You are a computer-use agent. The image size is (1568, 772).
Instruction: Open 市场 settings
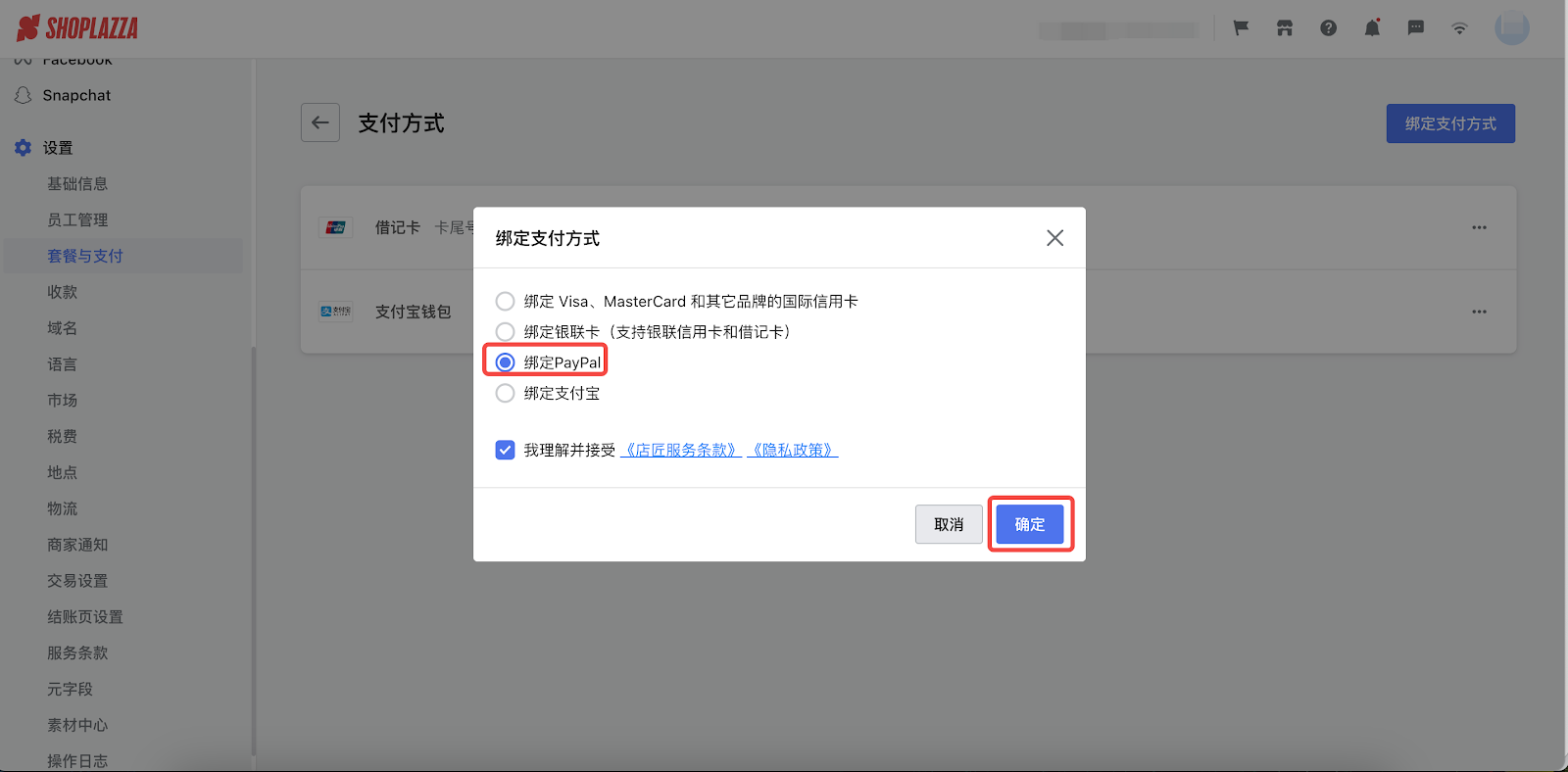tap(62, 400)
